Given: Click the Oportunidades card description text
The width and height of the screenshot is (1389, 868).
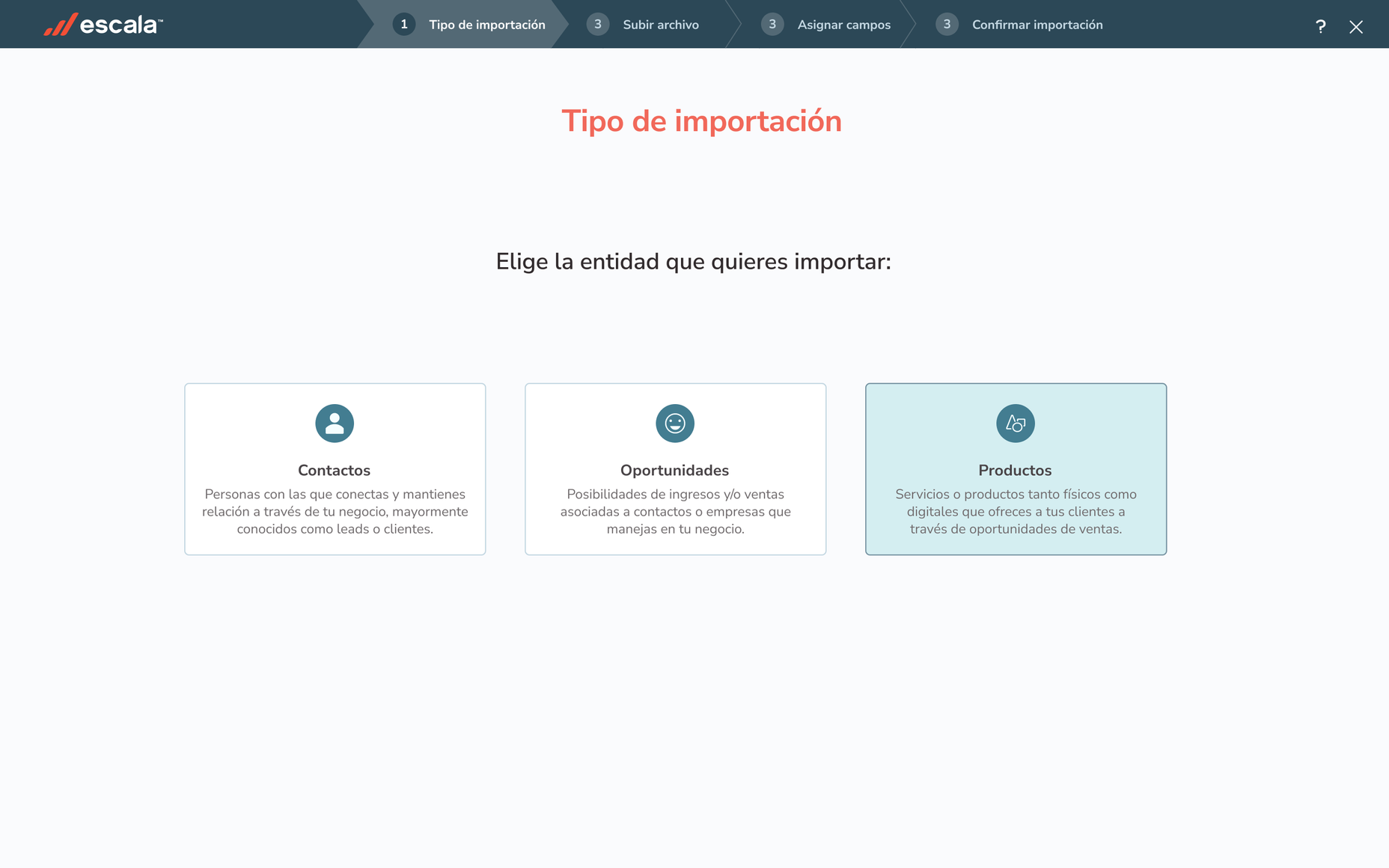Looking at the screenshot, I should 676,512.
